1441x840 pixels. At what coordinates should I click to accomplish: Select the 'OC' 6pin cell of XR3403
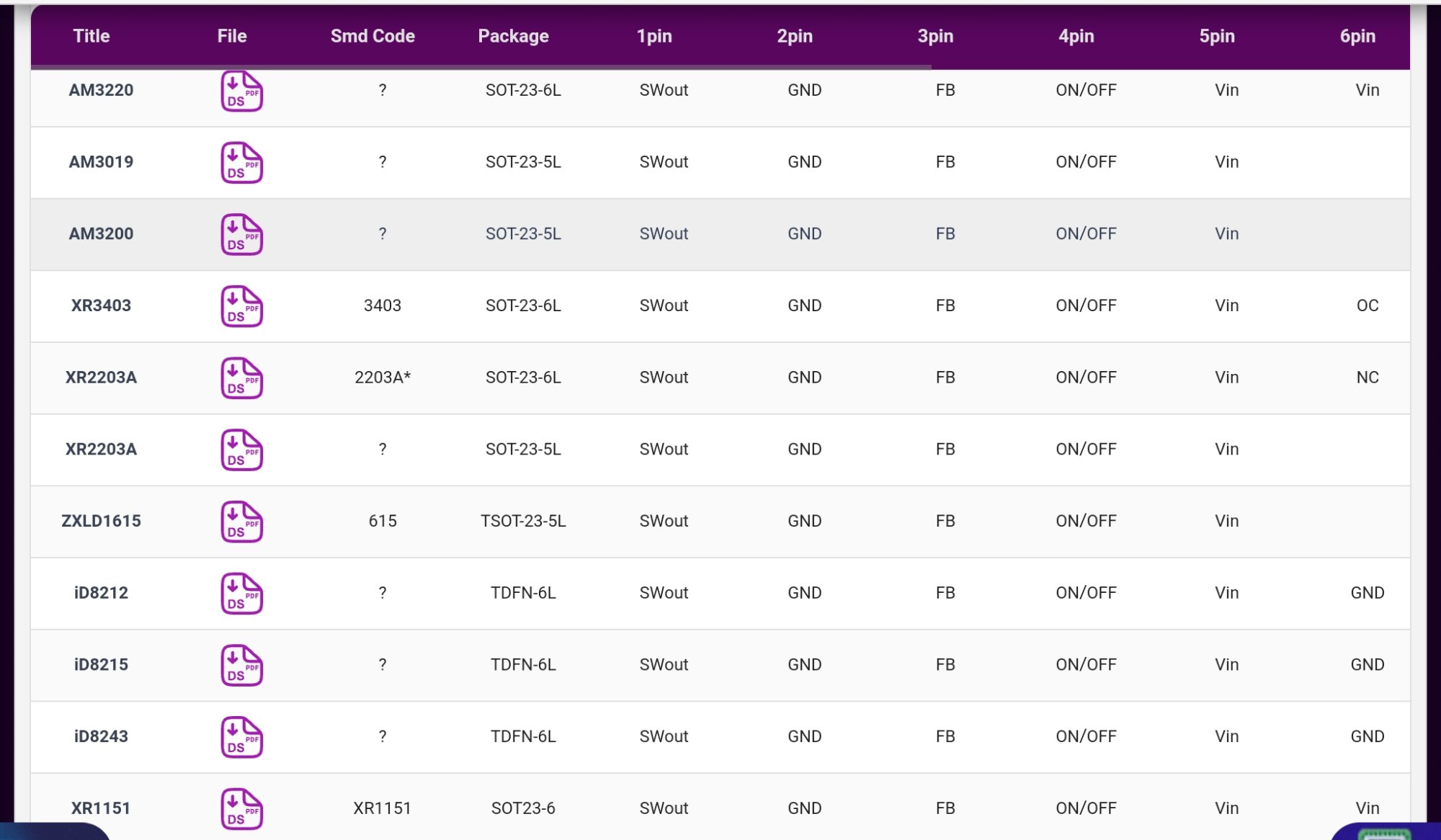pyautogui.click(x=1368, y=305)
